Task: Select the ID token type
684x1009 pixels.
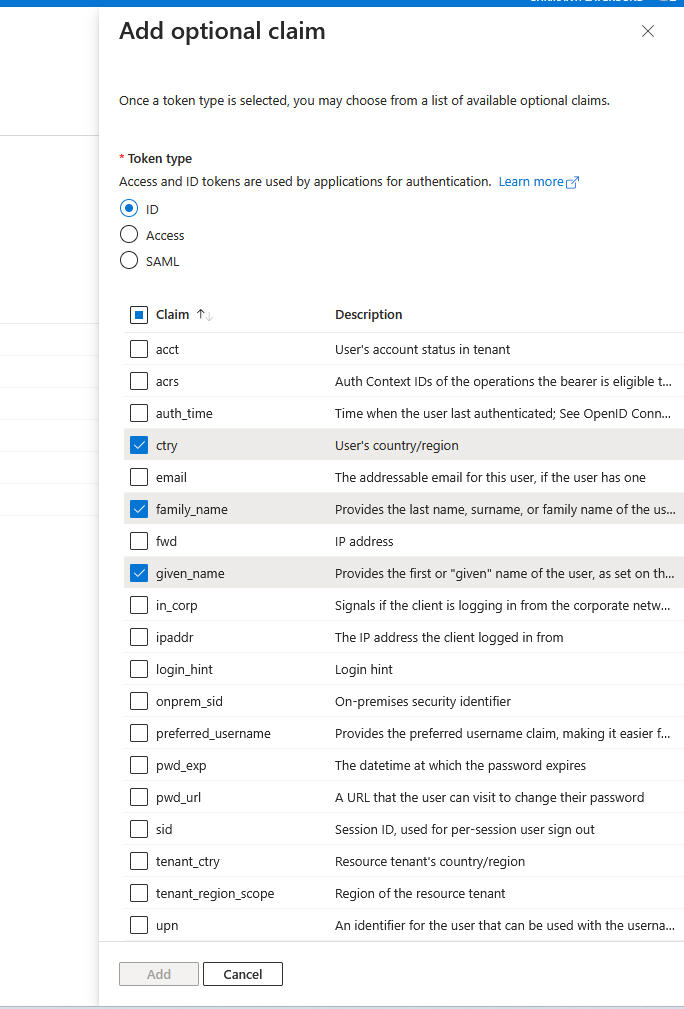Action: 129,208
